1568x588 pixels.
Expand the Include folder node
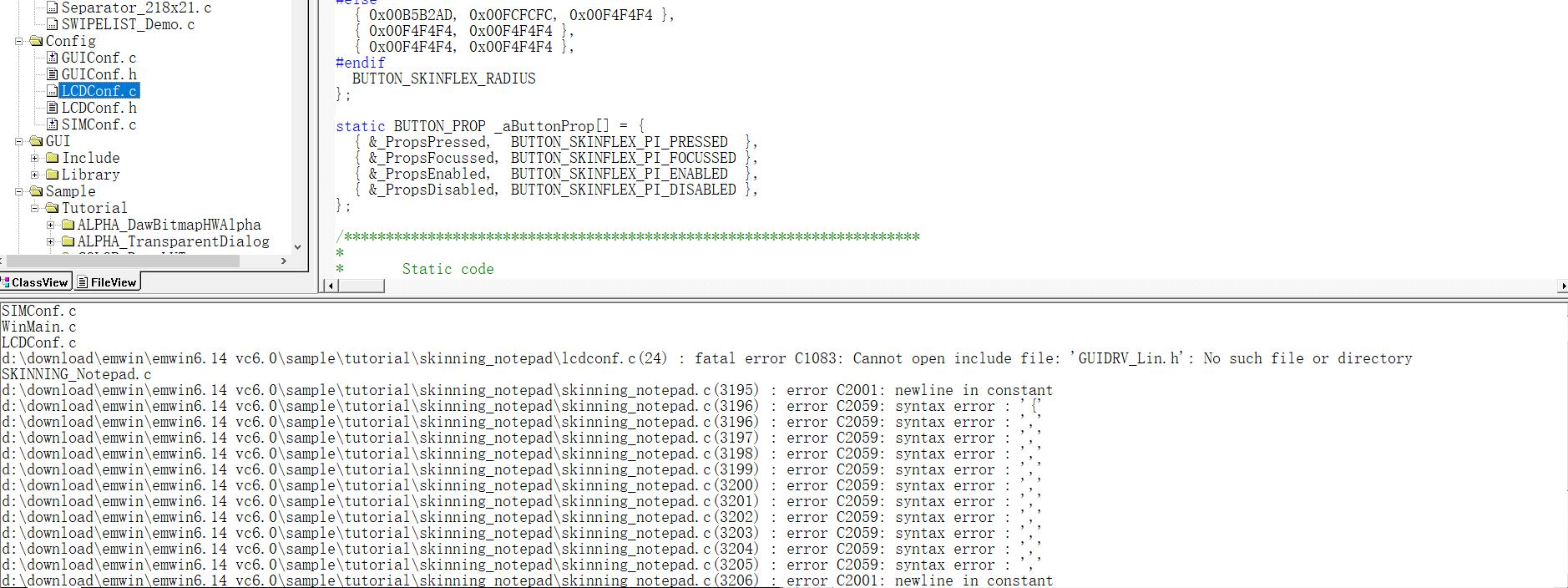click(x=35, y=158)
